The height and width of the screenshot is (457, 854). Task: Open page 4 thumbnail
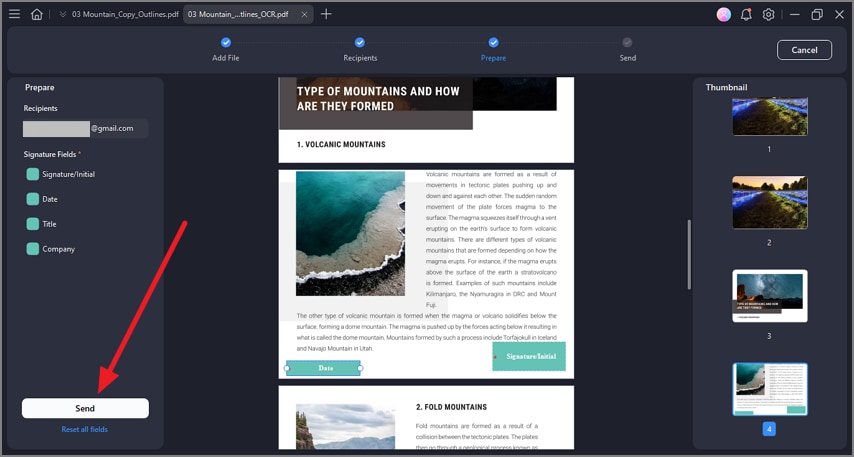(x=770, y=389)
